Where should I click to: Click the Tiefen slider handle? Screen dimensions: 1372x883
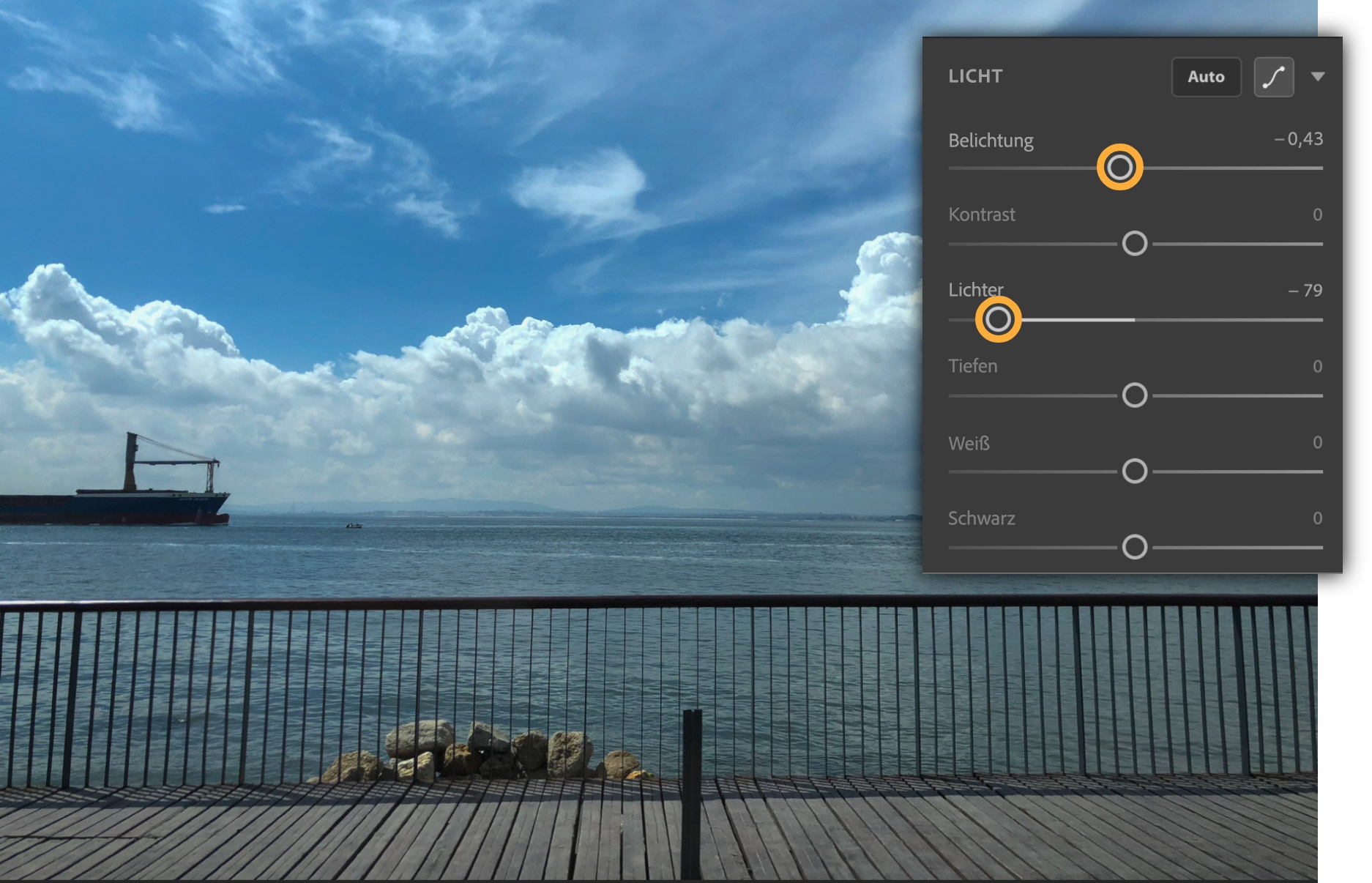tap(1135, 395)
